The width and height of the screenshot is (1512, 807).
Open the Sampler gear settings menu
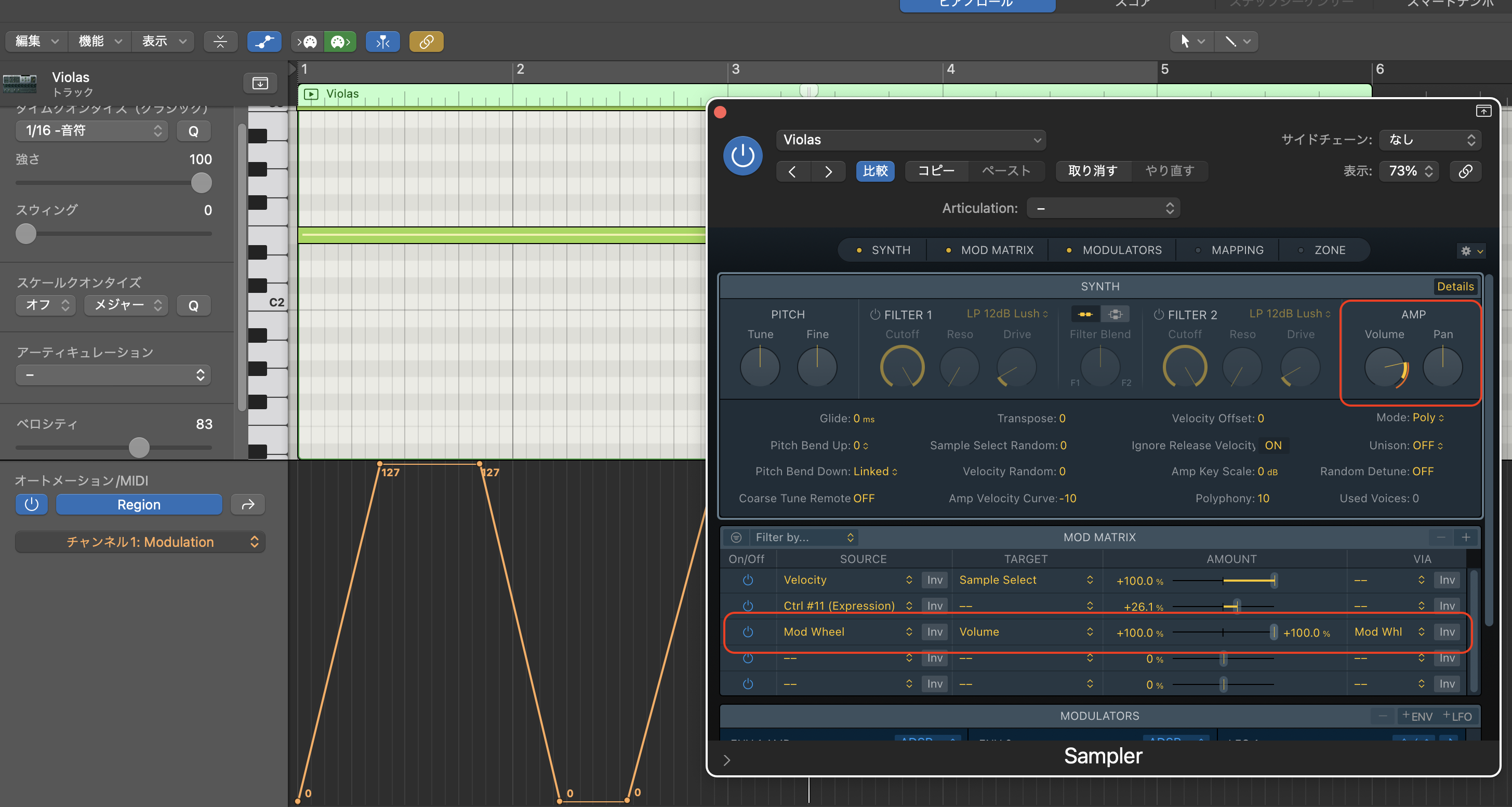point(1470,251)
